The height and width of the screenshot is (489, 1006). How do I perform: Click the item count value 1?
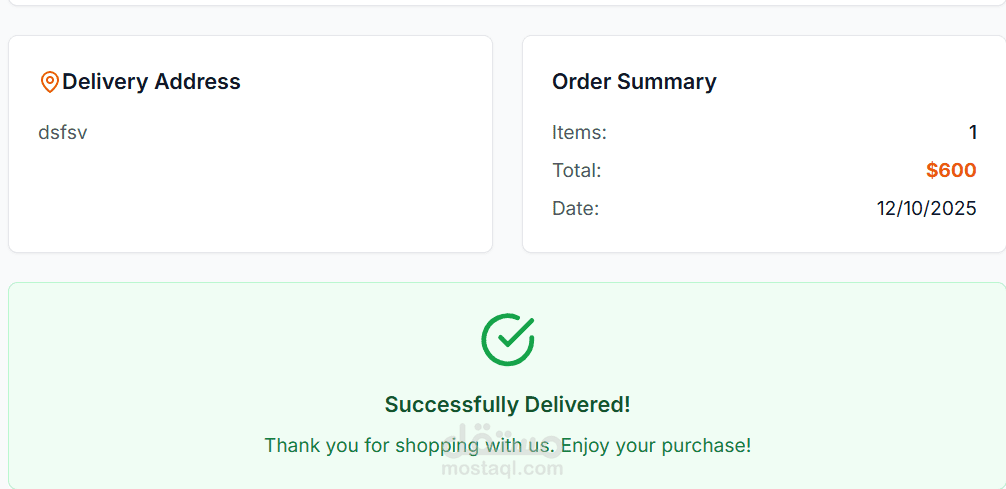pyautogui.click(x=972, y=132)
